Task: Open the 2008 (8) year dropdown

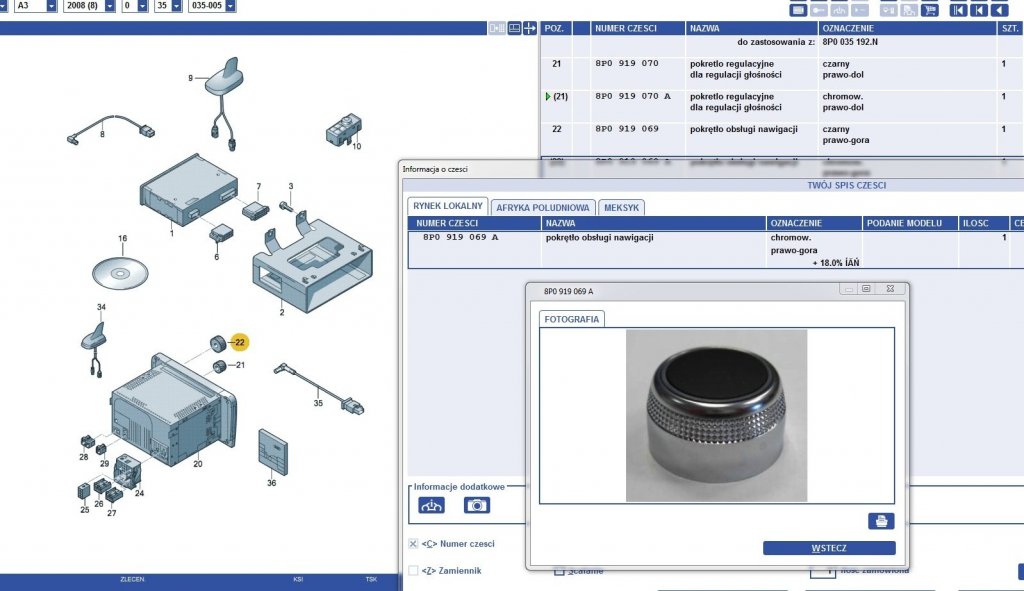Action: [110, 6]
